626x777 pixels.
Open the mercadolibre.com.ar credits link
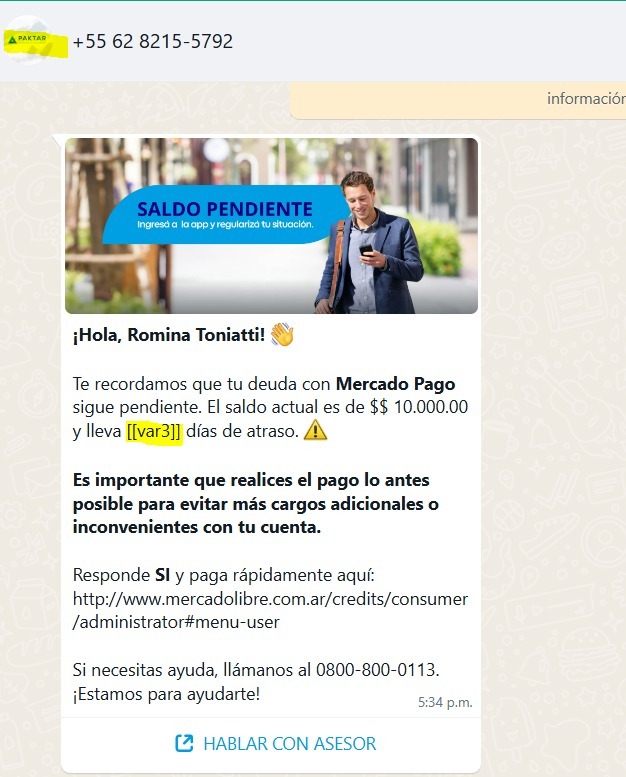[x=270, y=610]
